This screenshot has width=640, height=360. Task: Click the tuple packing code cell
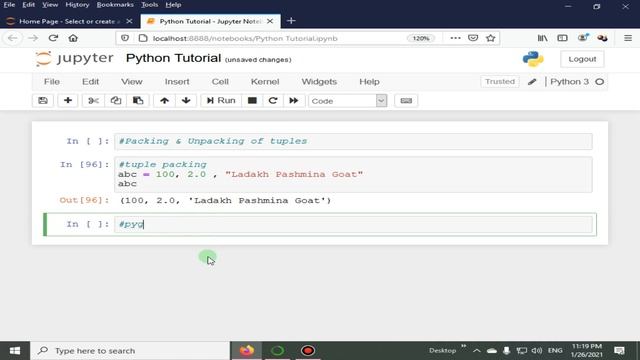[x=353, y=174]
